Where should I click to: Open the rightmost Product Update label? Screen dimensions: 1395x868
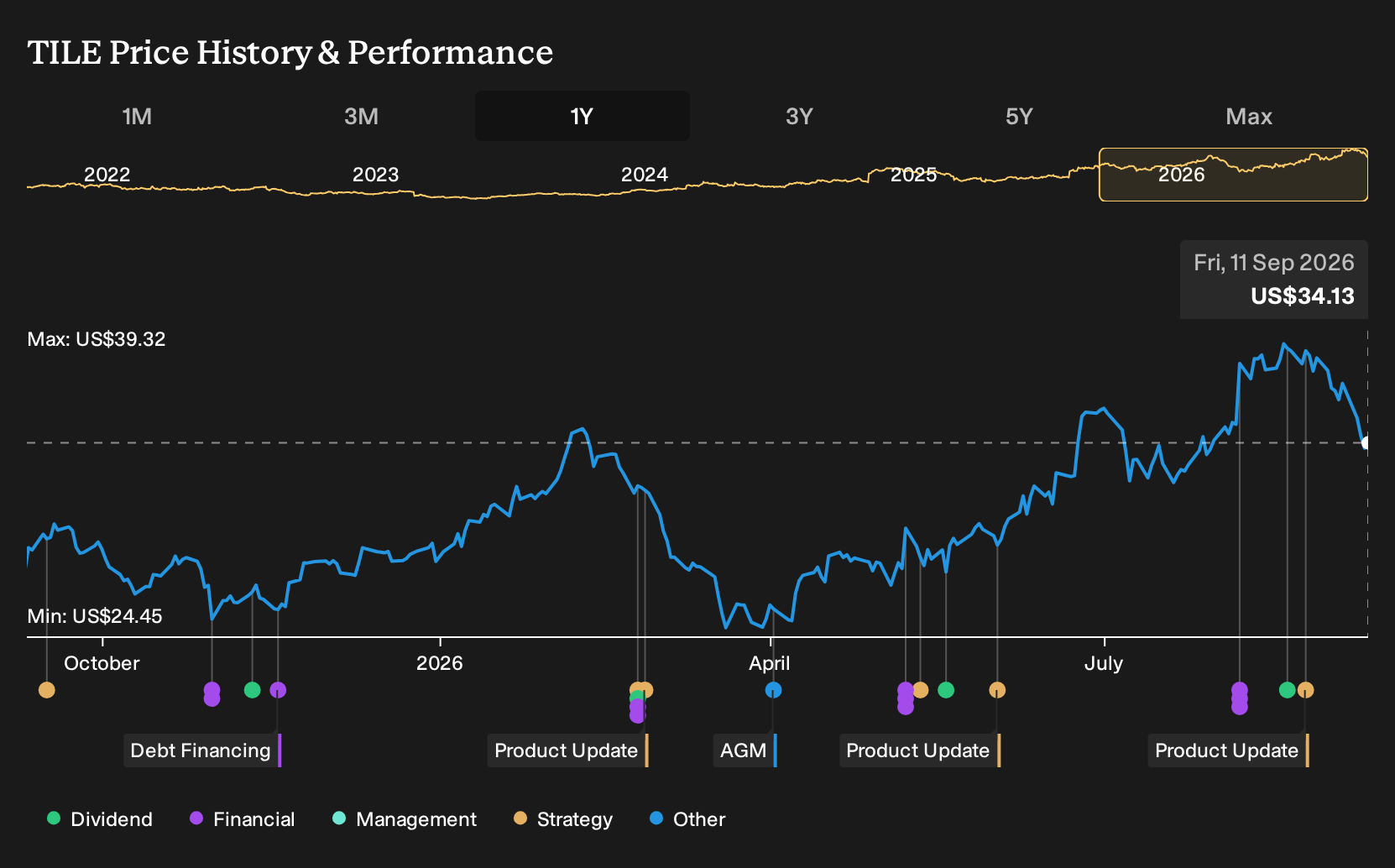pos(1229,750)
